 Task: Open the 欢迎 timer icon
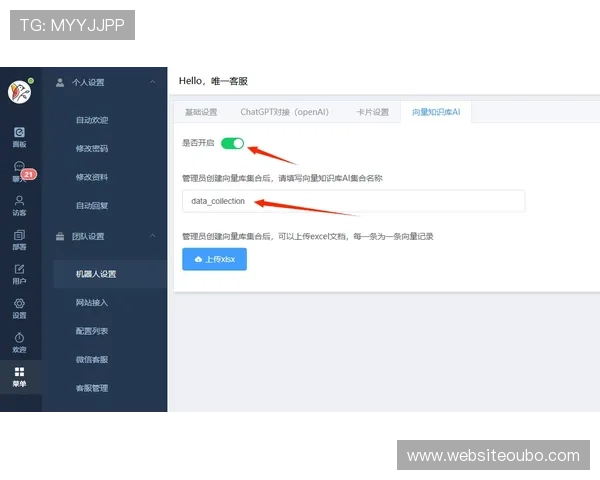[20, 343]
